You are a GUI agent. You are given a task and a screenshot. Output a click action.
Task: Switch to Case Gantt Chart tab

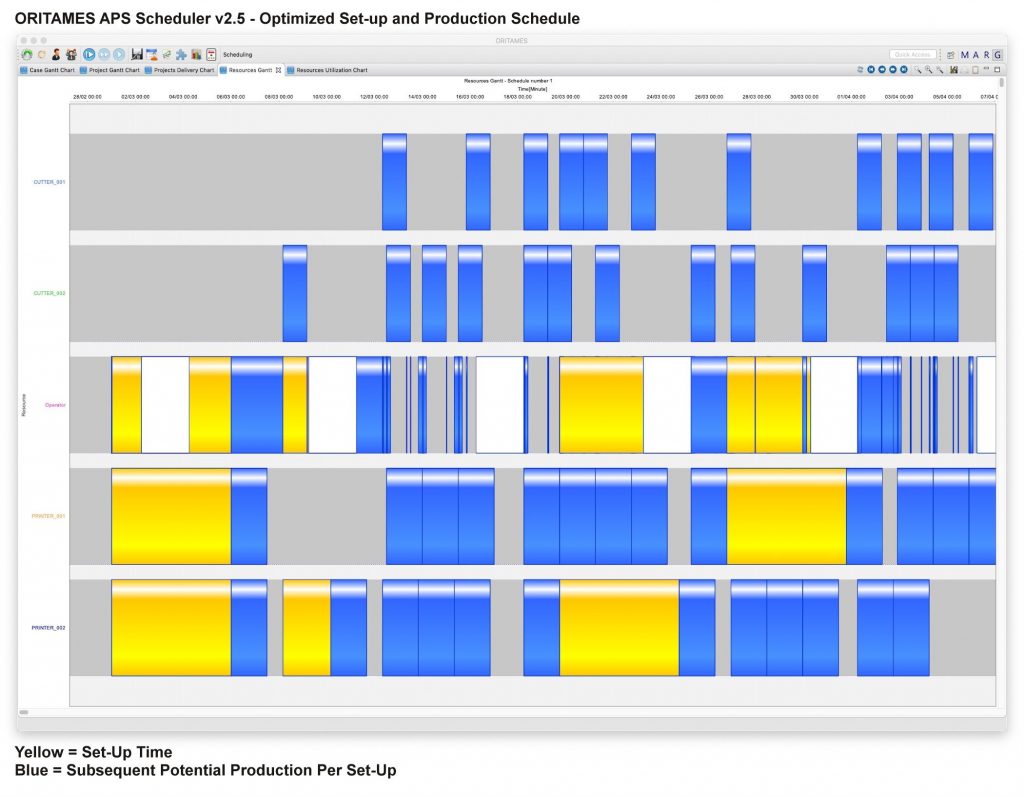pyautogui.click(x=48, y=70)
